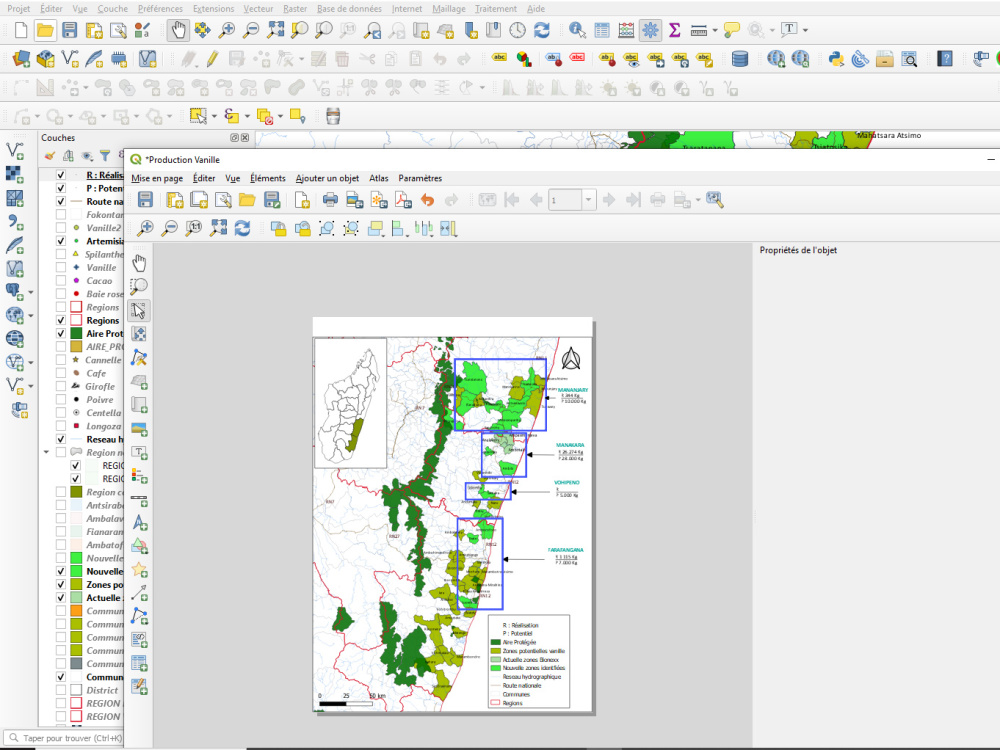Click the Nouvelle bright green layer swatch
Image resolution: width=1000 pixels, height=750 pixels.
(x=76, y=571)
